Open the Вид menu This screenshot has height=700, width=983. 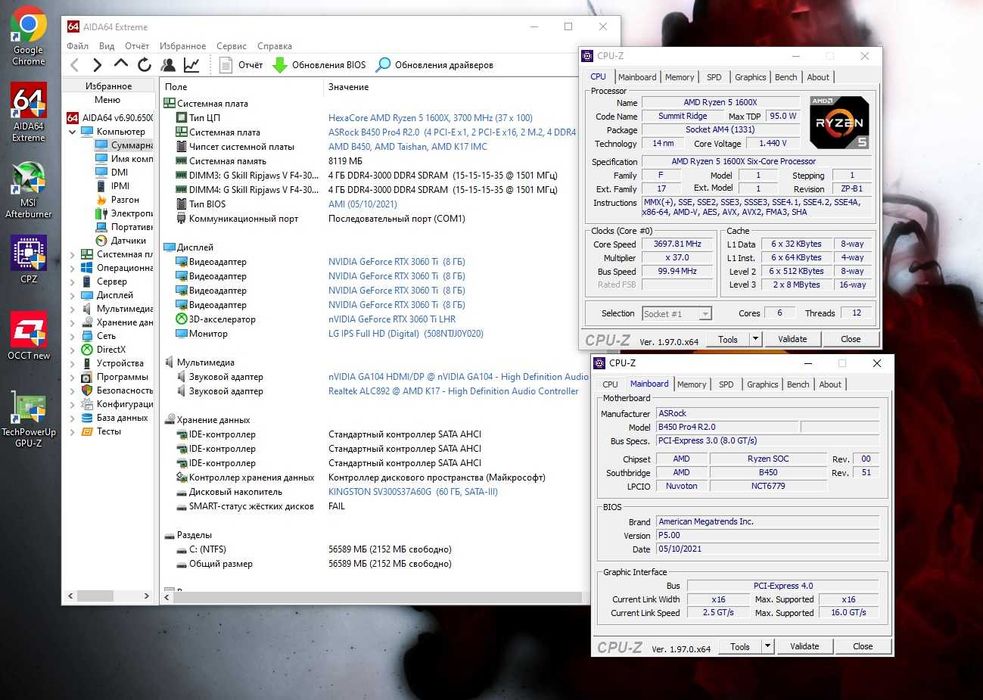[107, 46]
